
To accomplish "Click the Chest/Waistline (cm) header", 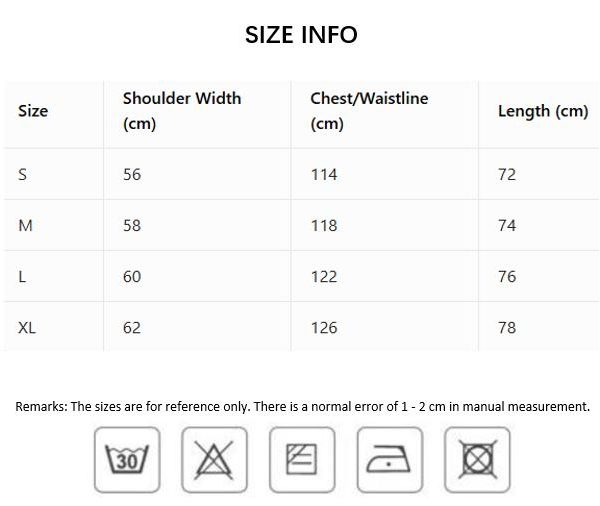I will (369, 111).
